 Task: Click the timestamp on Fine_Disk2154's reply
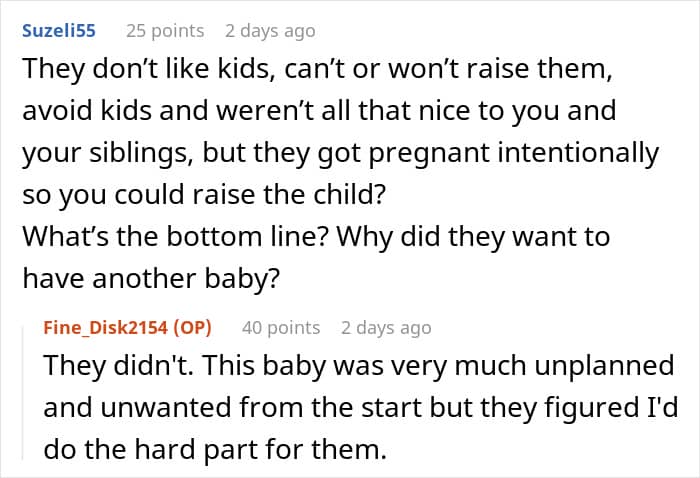pyautogui.click(x=386, y=327)
